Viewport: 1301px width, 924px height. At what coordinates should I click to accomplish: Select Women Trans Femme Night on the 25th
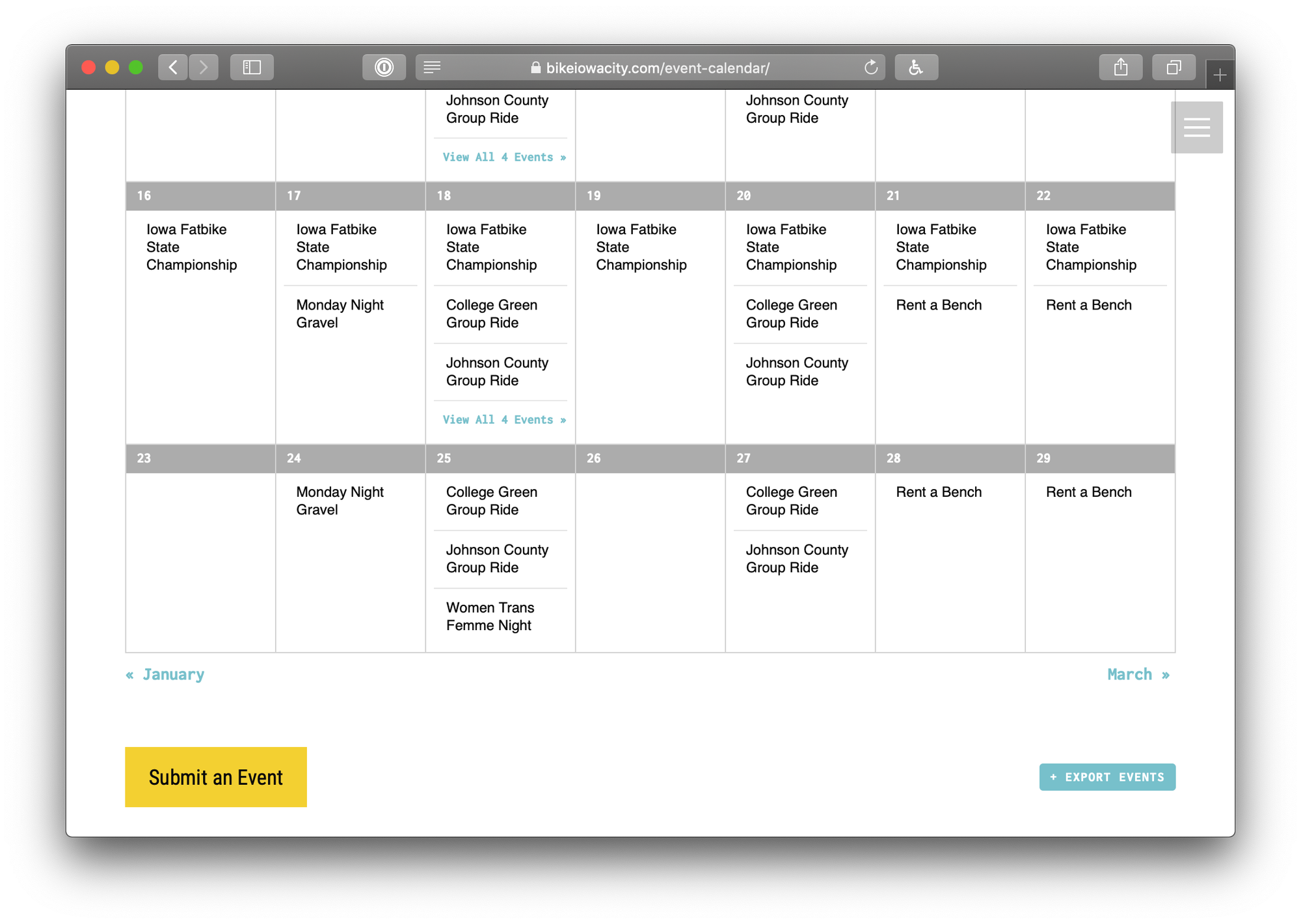click(x=489, y=616)
